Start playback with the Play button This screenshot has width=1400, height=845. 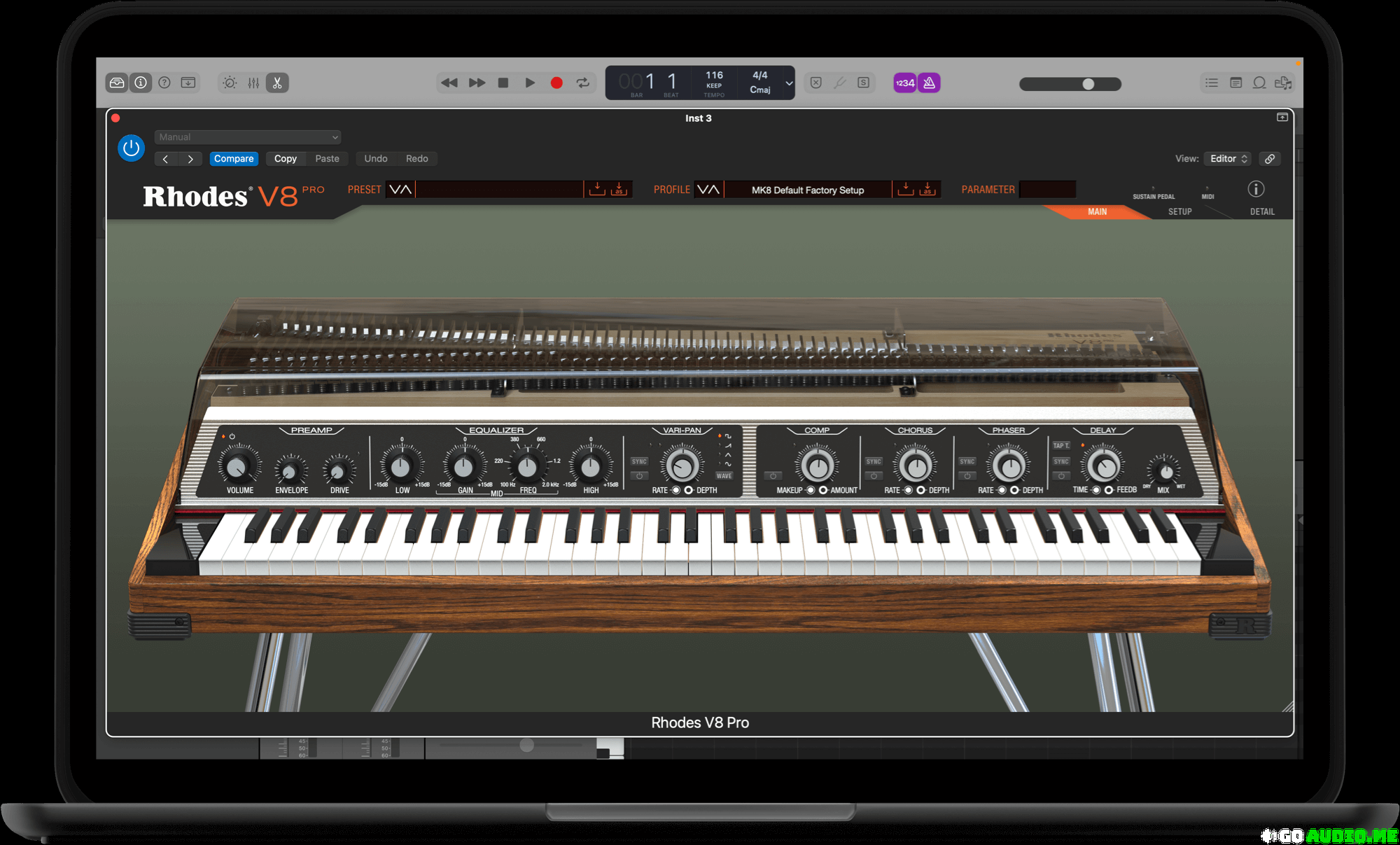click(530, 83)
